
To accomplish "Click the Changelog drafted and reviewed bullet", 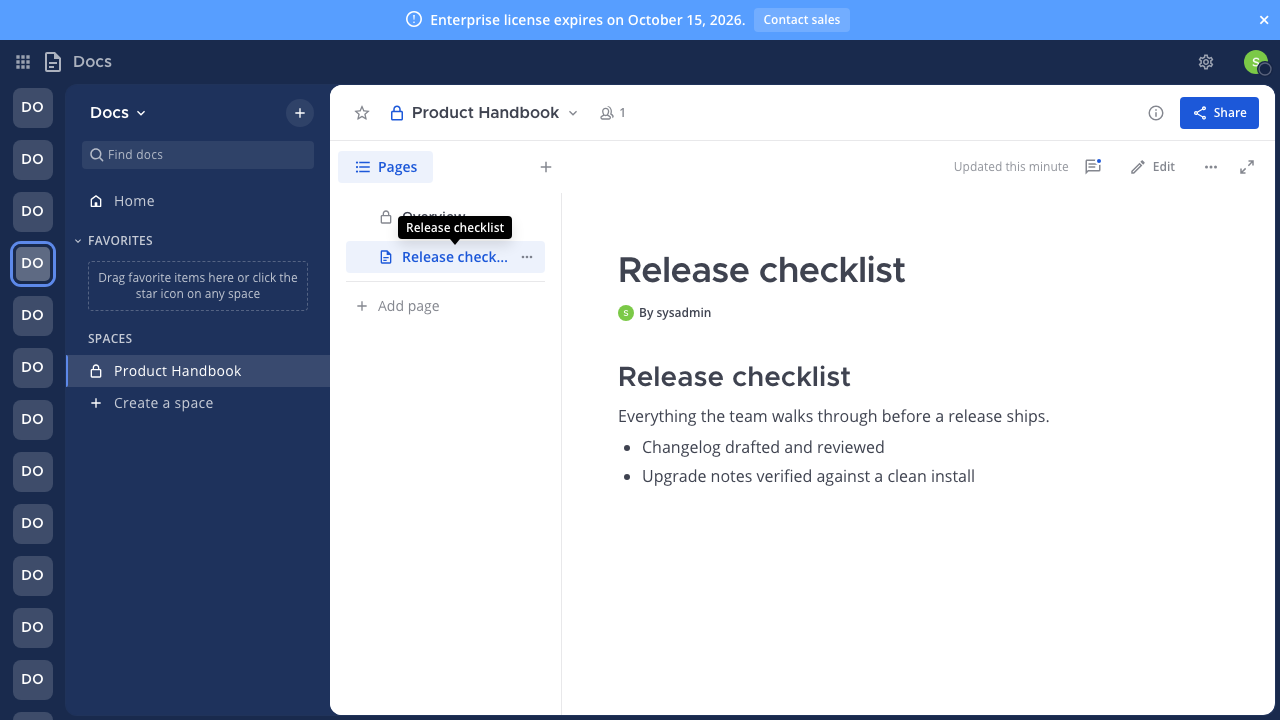I will (763, 447).
